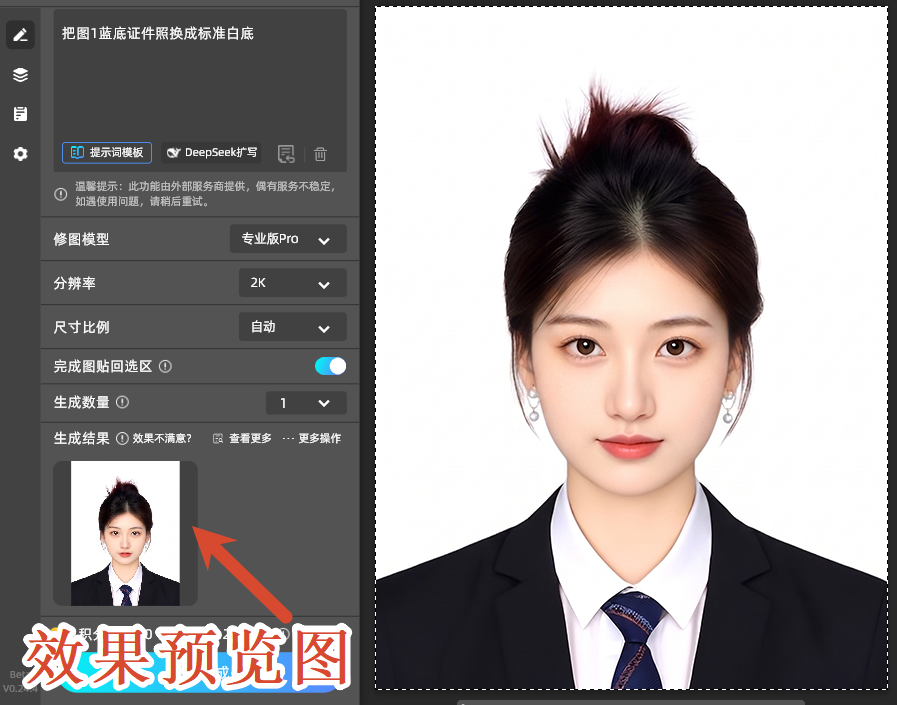The width and height of the screenshot is (897, 705).
Task: Open the layers stack sidebar icon
Action: [20, 74]
